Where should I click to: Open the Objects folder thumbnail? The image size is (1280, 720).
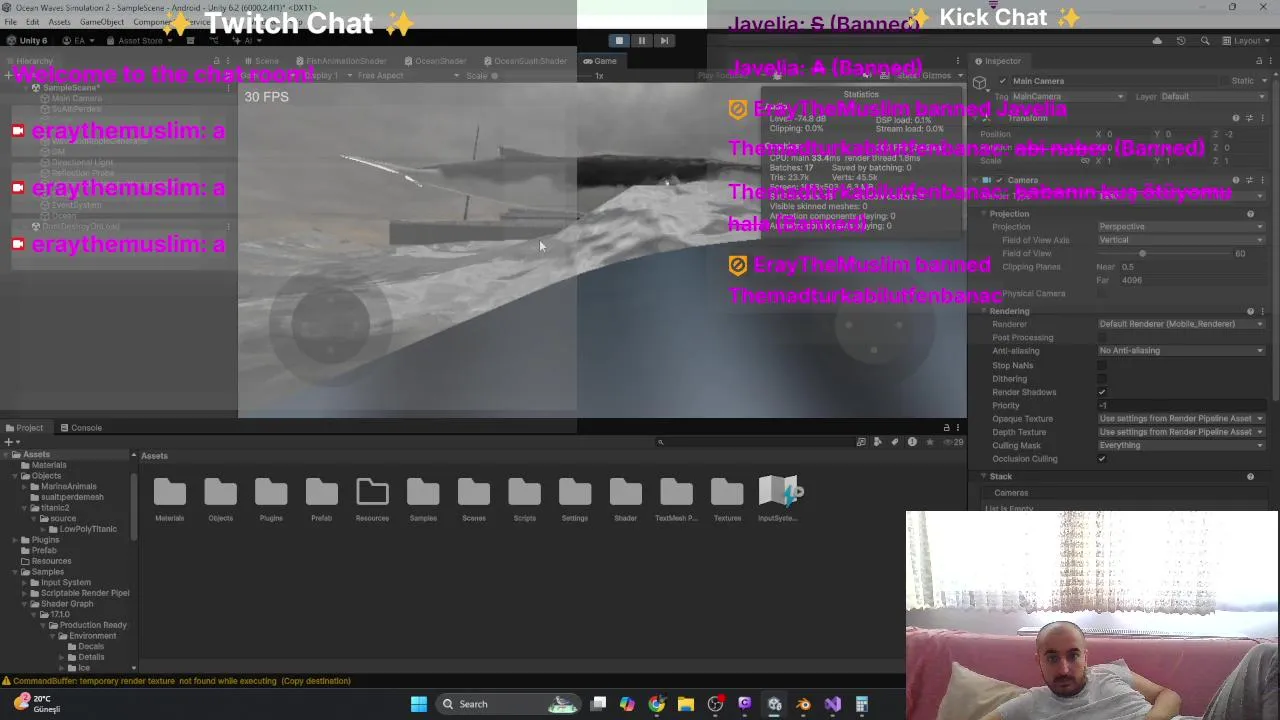(220, 492)
